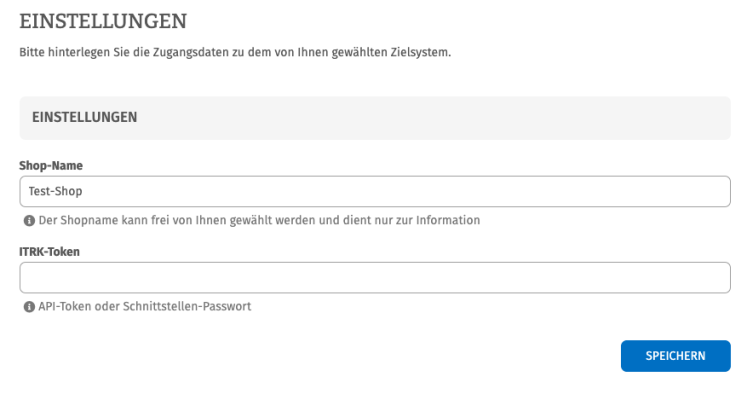
Task: Select the gray EINSTELLUNGEN section header bar
Action: (x=374, y=118)
